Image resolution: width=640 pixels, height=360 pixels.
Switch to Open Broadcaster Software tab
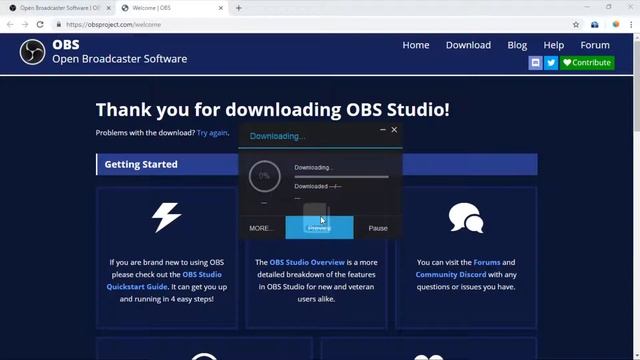tap(59, 8)
